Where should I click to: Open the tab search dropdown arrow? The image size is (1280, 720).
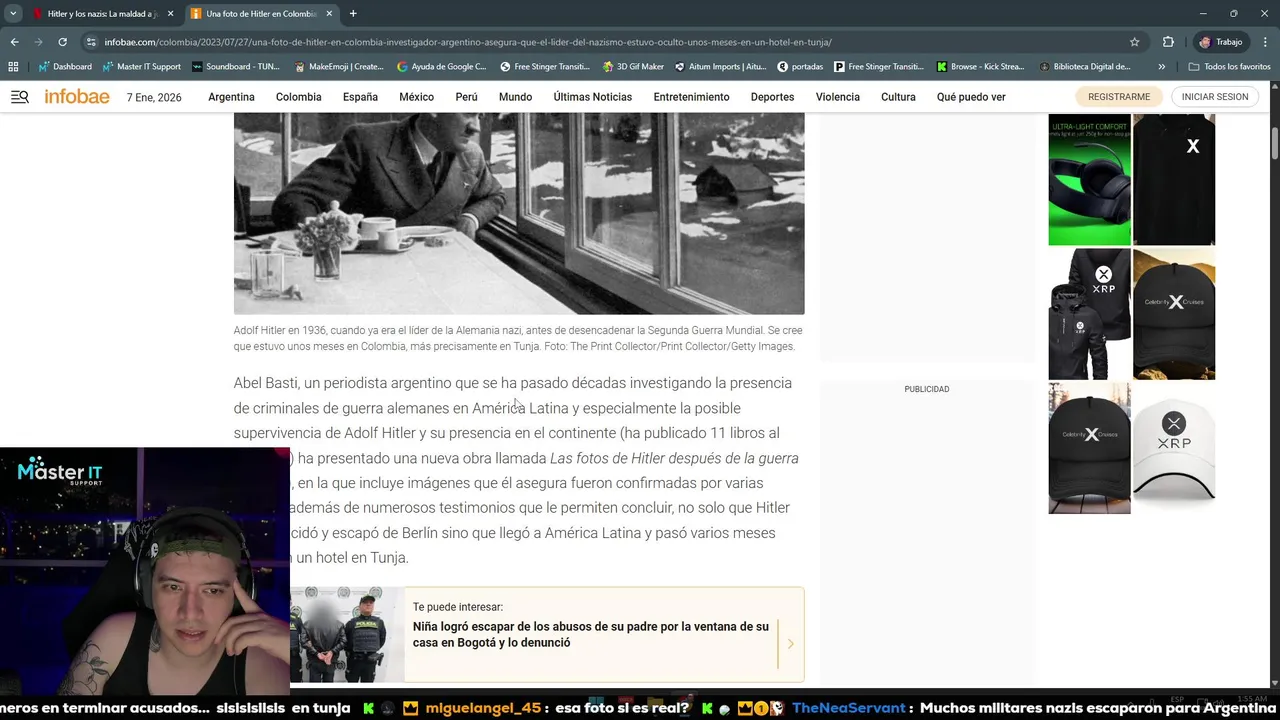13,14
